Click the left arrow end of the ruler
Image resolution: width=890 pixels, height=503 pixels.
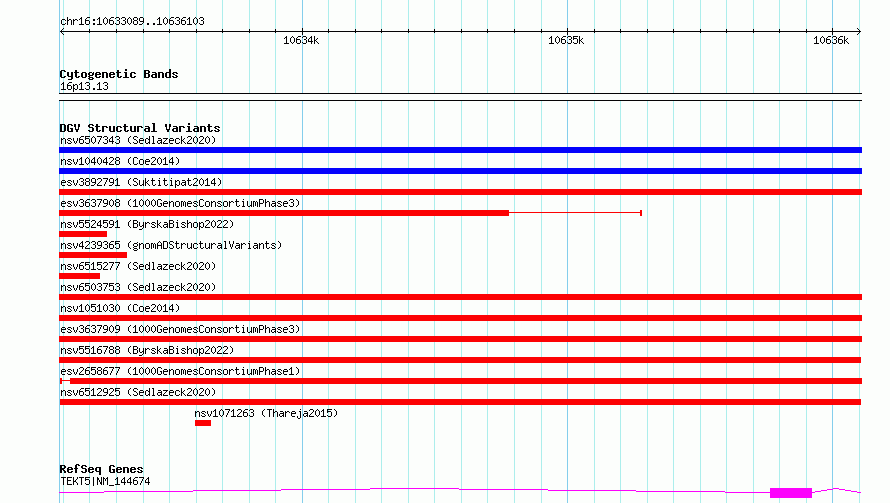point(62,32)
